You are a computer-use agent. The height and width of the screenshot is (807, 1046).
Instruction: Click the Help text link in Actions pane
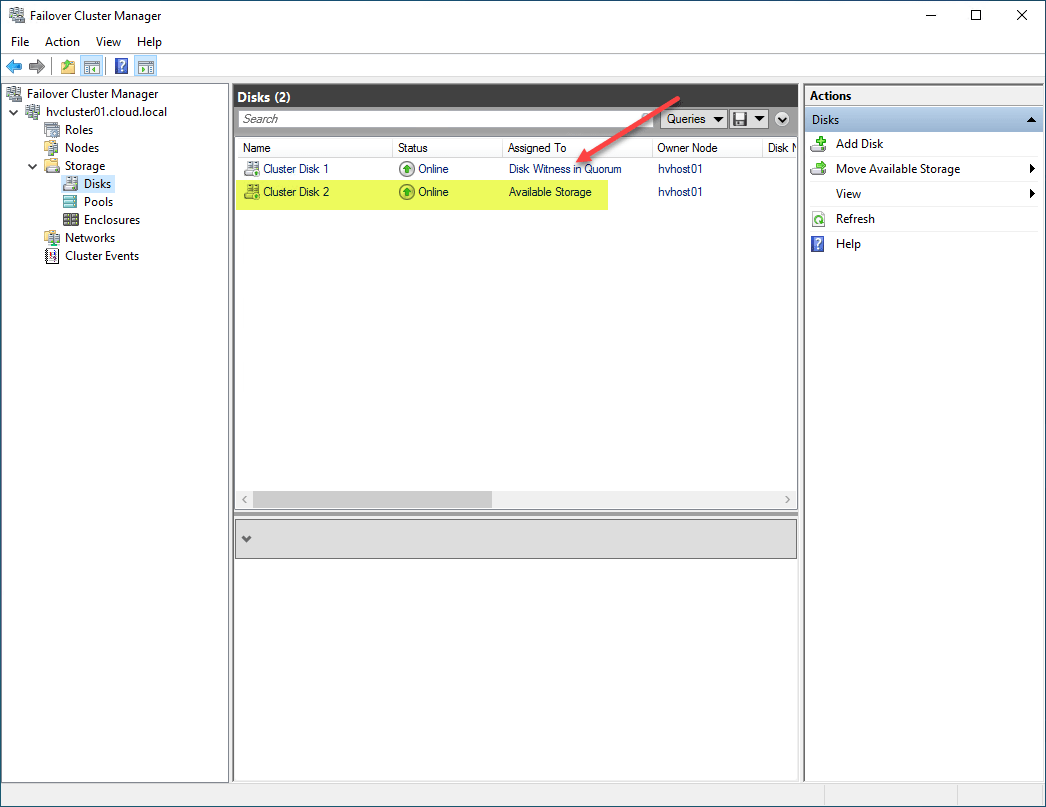pos(848,243)
